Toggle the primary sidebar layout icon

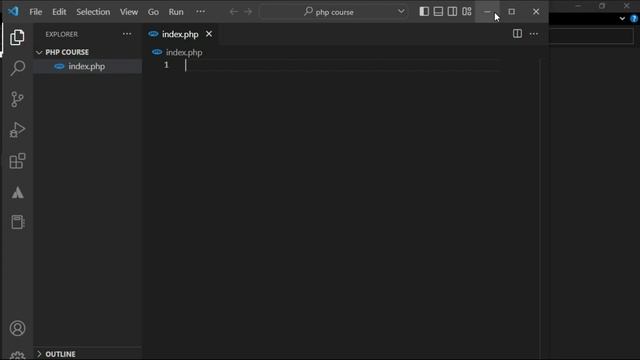(424, 11)
